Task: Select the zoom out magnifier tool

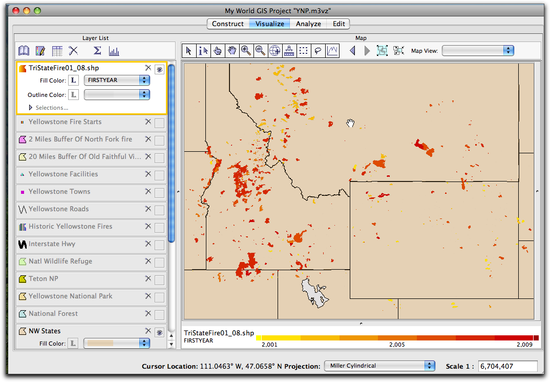Action: pos(260,51)
